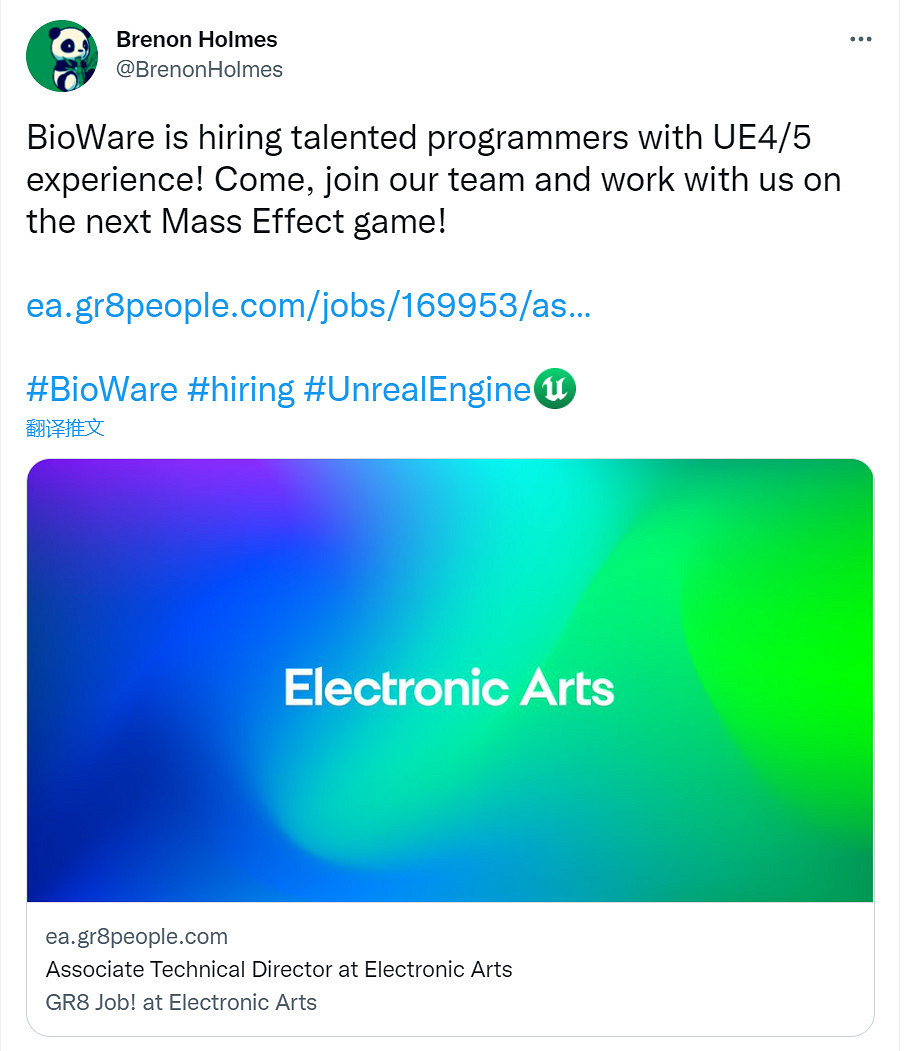905x1051 pixels.
Task: Open the three-dot more options menu
Action: 860,39
